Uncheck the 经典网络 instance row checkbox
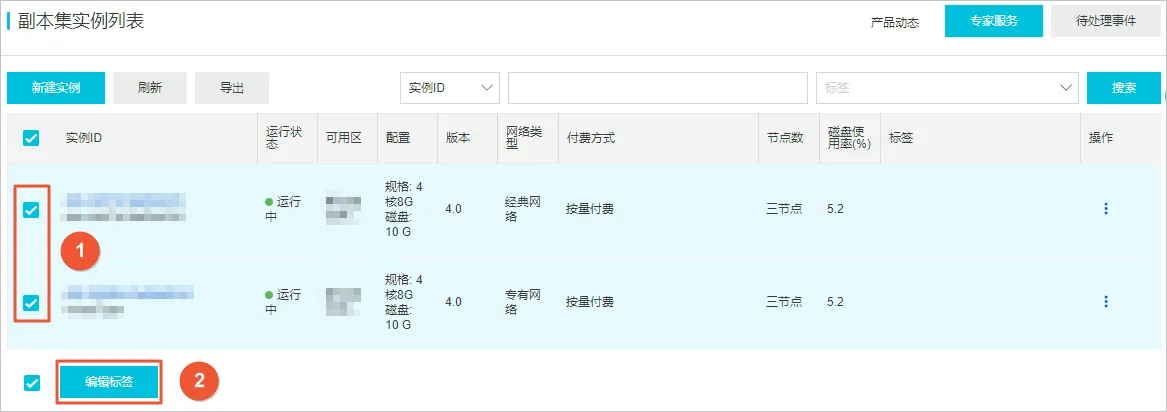The height and width of the screenshot is (412, 1167). (x=31, y=210)
